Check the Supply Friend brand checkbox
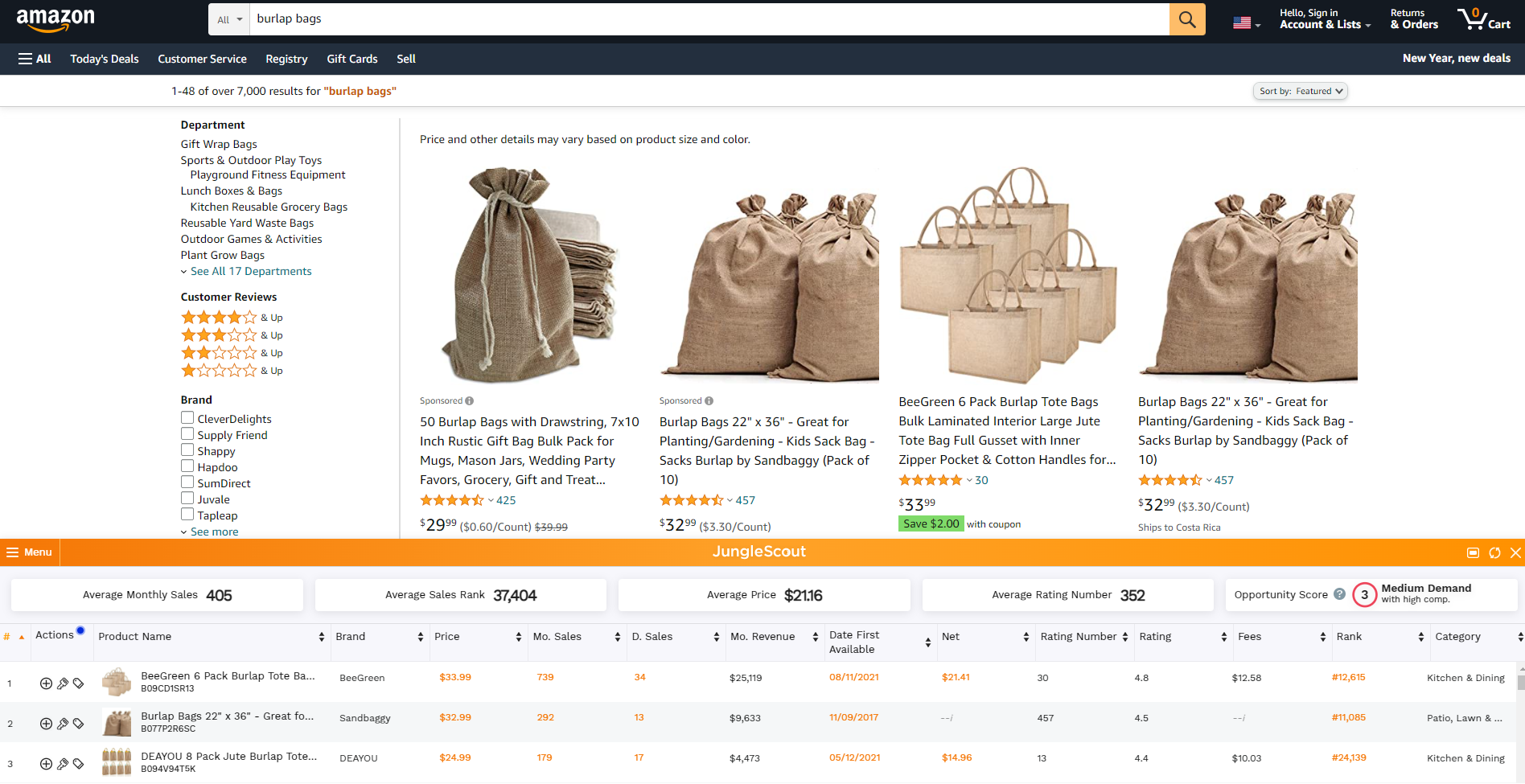The width and height of the screenshot is (1525, 784). 187,434
